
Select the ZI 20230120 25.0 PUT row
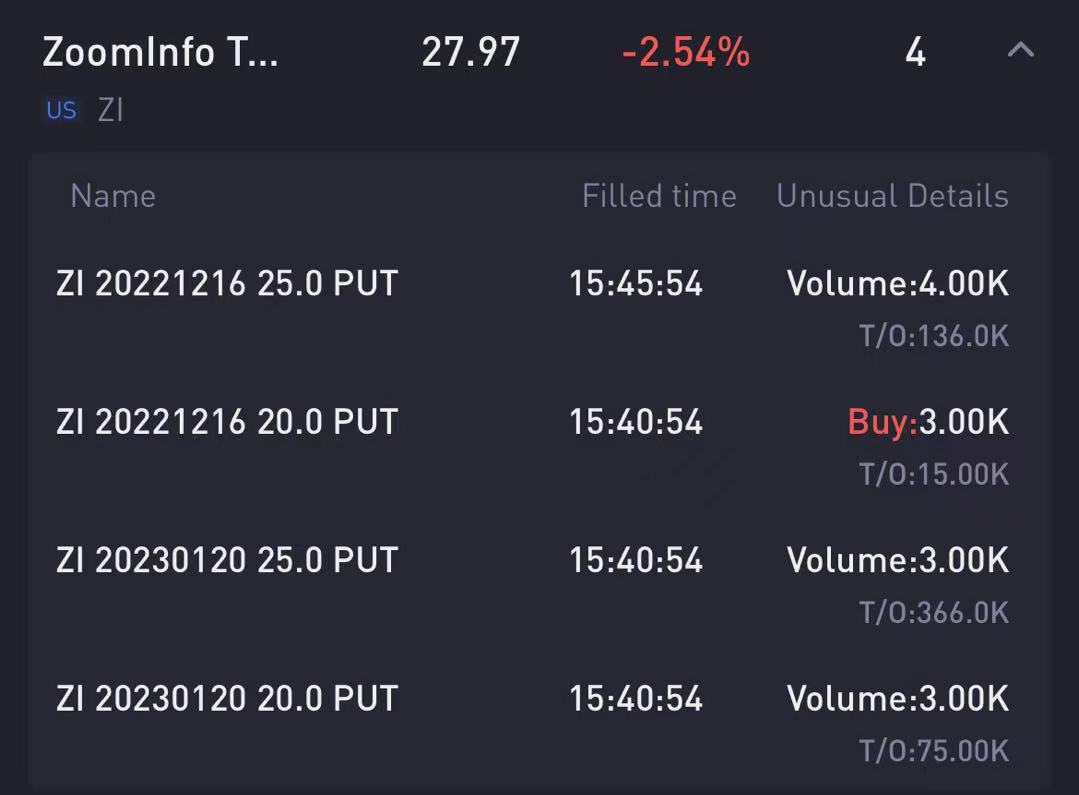227,560
